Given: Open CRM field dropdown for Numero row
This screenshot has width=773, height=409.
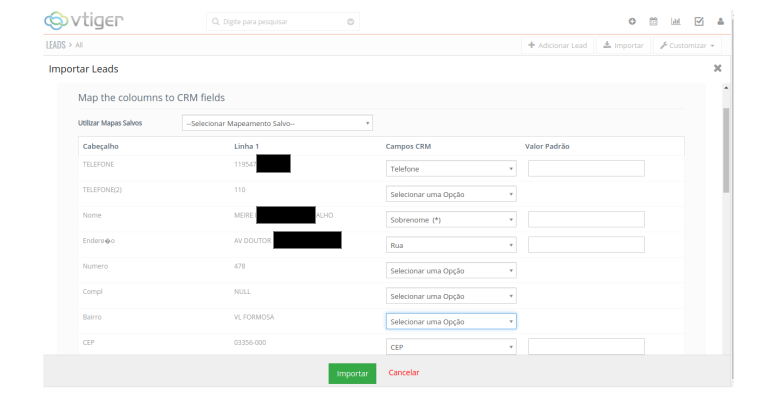Looking at the screenshot, I should [451, 271].
